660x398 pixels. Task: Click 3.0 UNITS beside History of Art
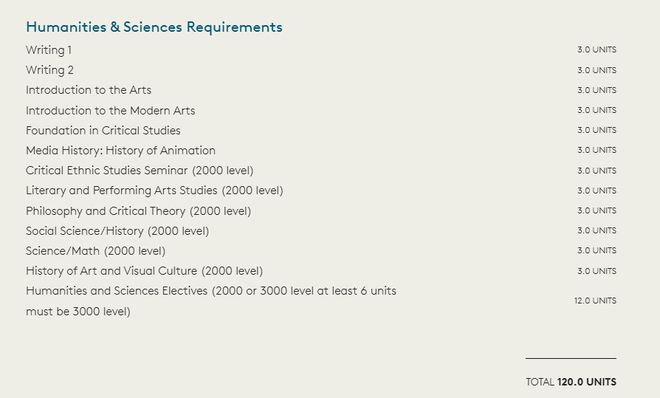click(597, 271)
